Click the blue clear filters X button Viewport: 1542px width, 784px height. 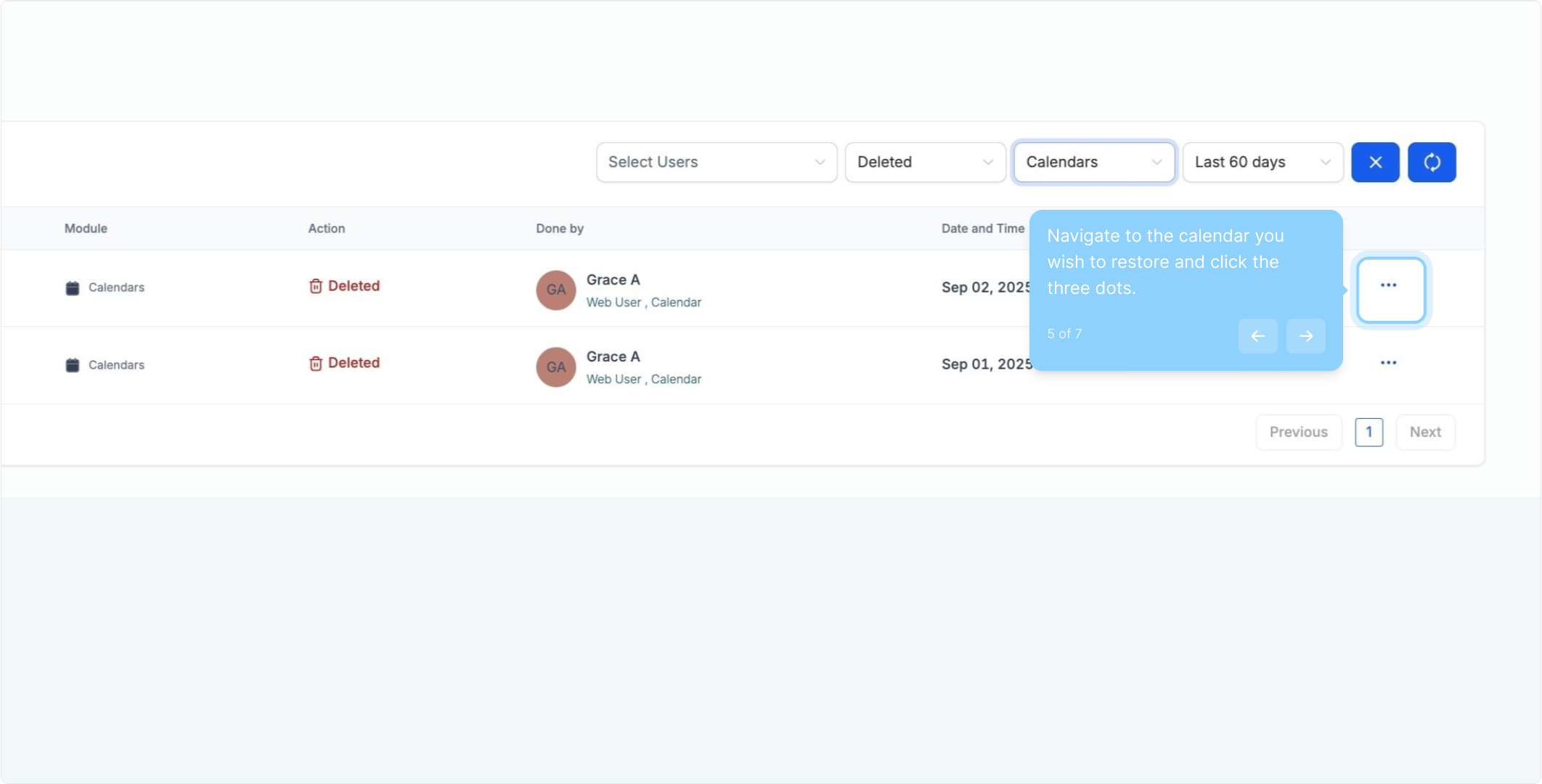click(1375, 162)
